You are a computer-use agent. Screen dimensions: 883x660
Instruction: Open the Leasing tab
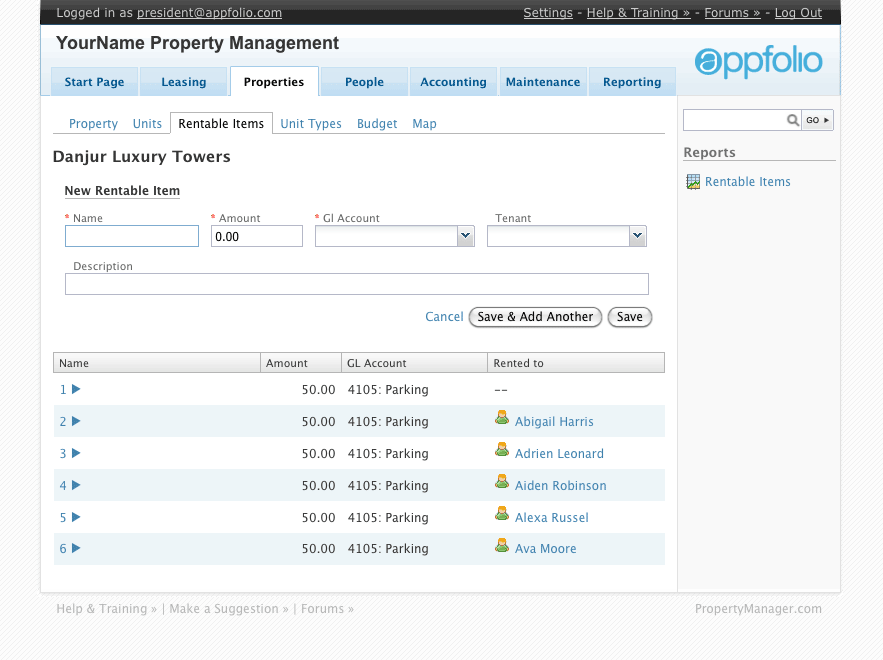pyautogui.click(x=184, y=82)
